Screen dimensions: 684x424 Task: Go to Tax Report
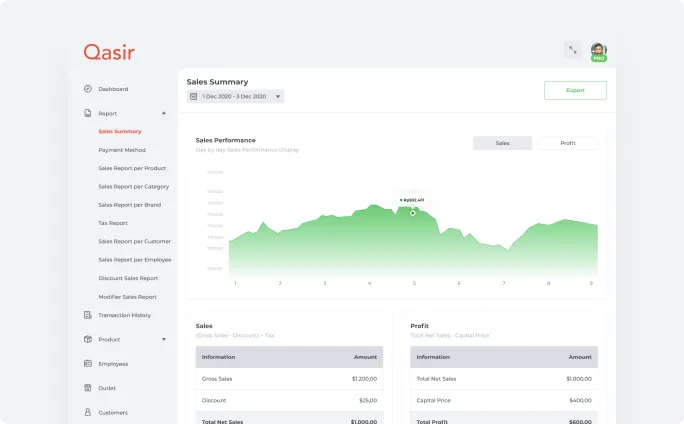(x=113, y=223)
